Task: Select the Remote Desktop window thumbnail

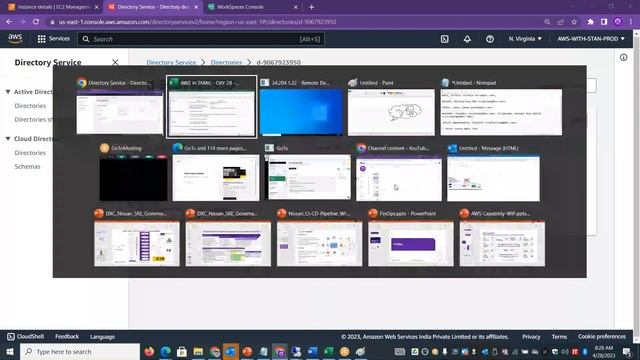Action: (301, 107)
